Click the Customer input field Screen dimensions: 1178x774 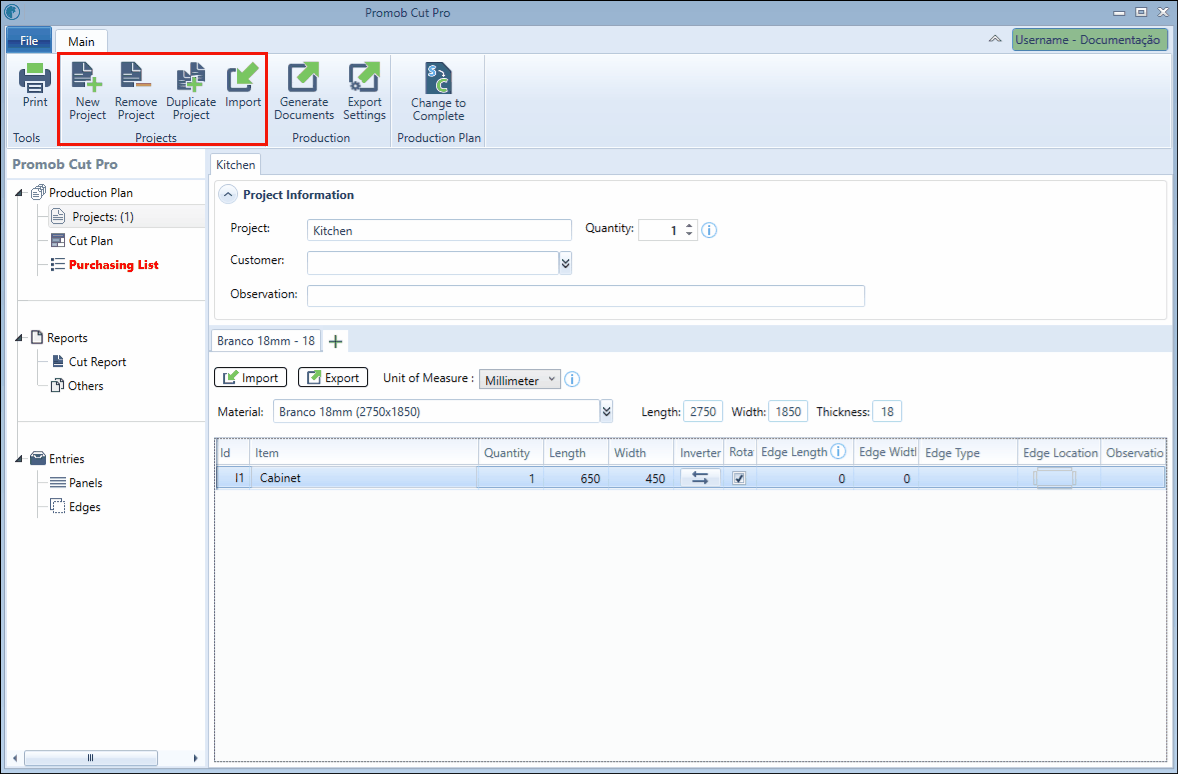pos(433,262)
